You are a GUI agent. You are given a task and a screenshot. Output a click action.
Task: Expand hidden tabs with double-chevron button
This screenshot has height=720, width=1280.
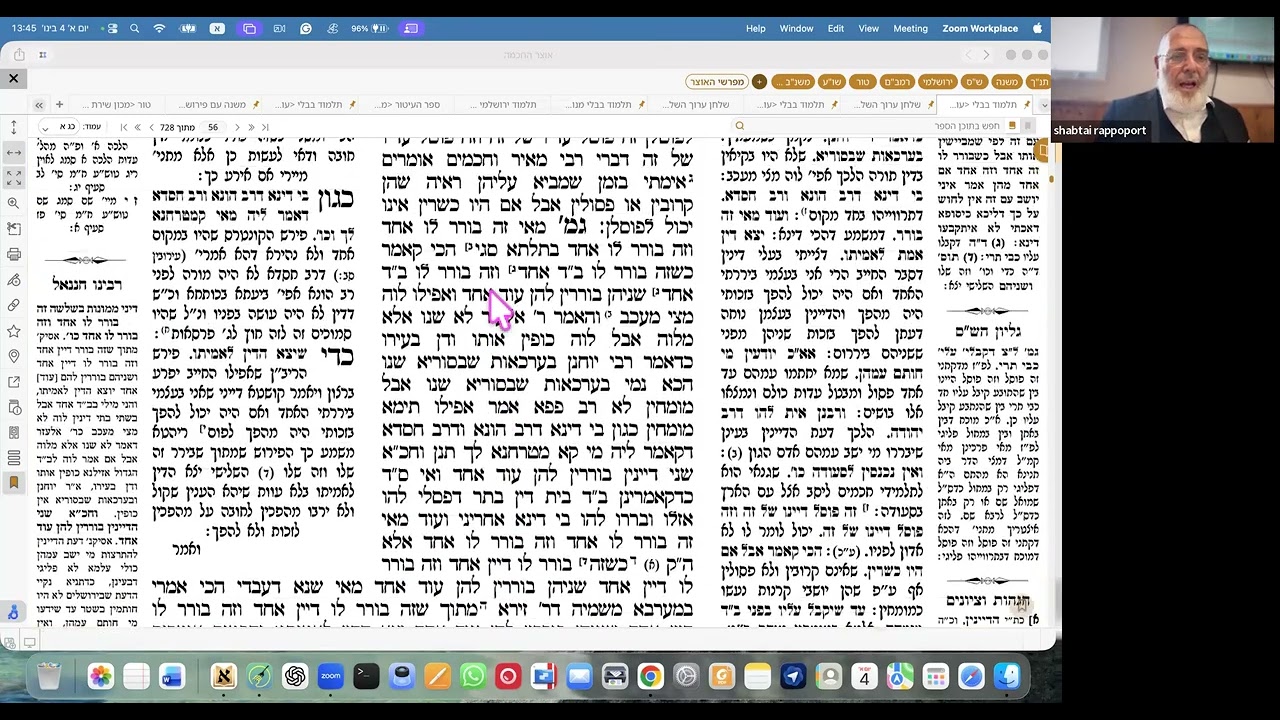pos(39,104)
